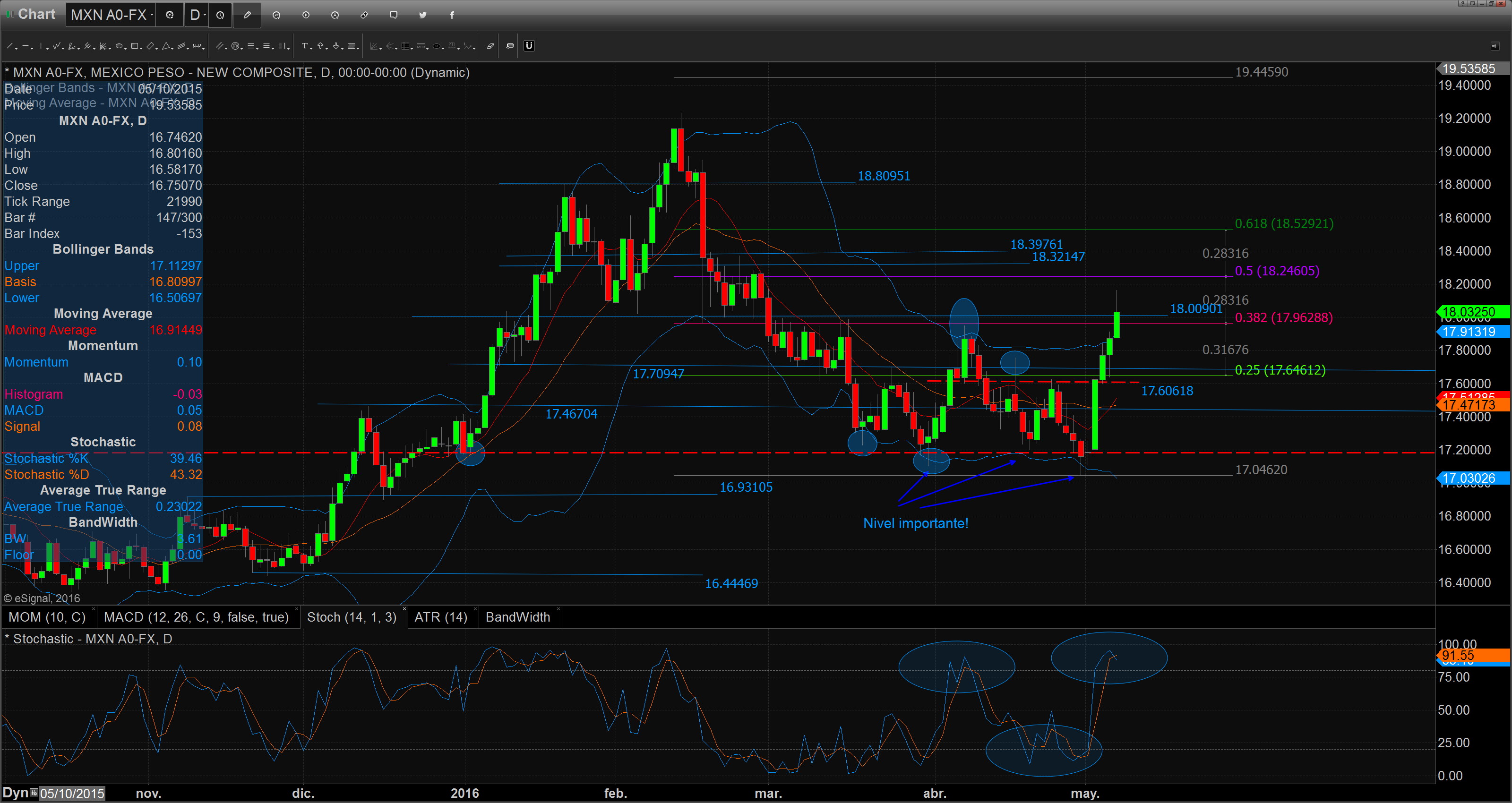Click the 16.44469 support line label
The image size is (1512, 803).
click(x=731, y=583)
